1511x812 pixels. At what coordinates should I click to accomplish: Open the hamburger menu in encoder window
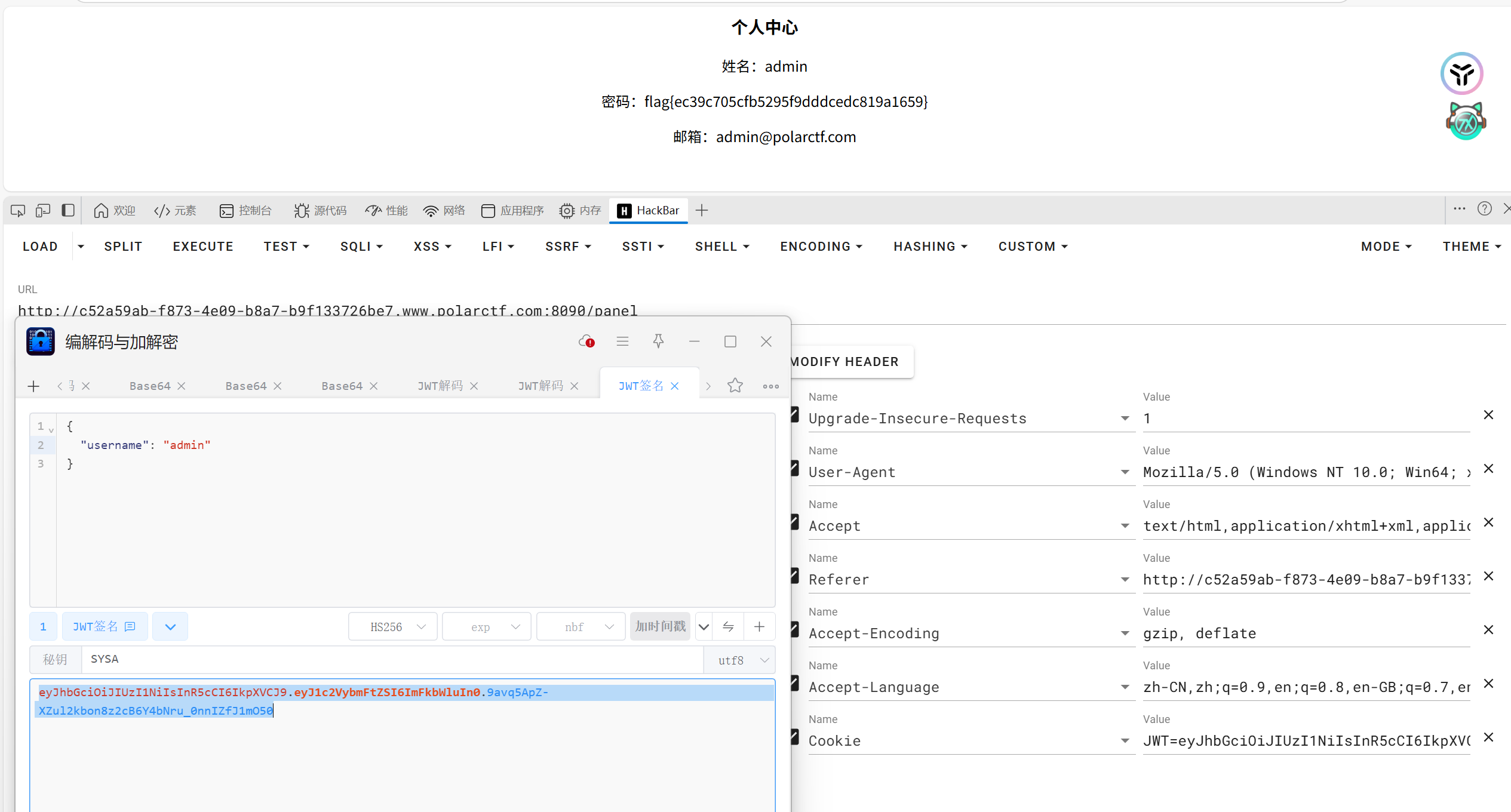(622, 342)
